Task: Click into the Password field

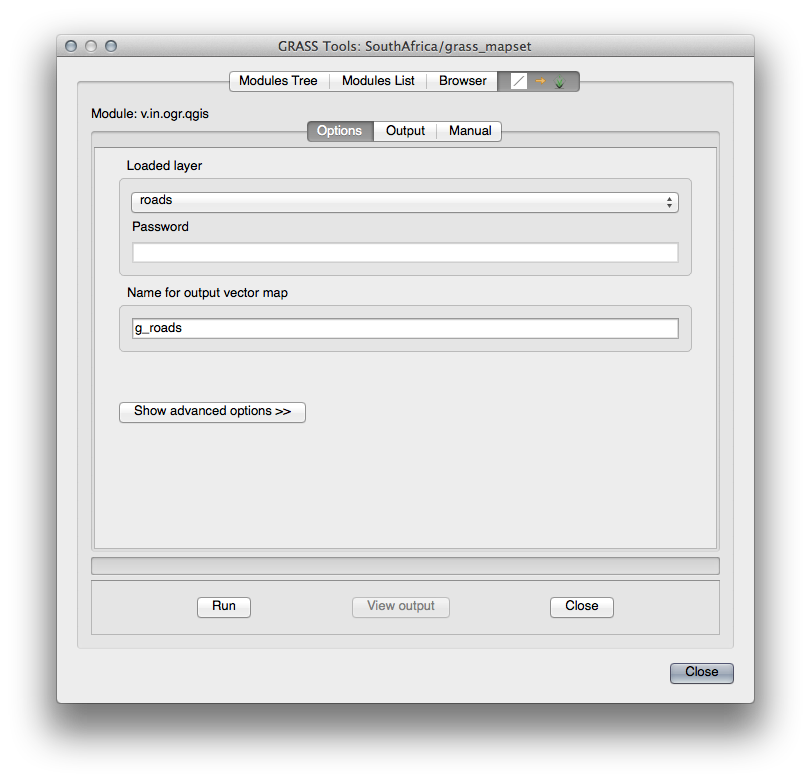Action: click(405, 252)
